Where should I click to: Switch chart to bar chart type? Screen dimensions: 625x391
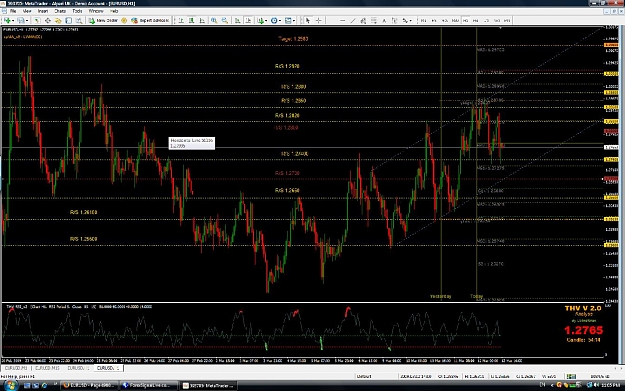tap(181, 20)
